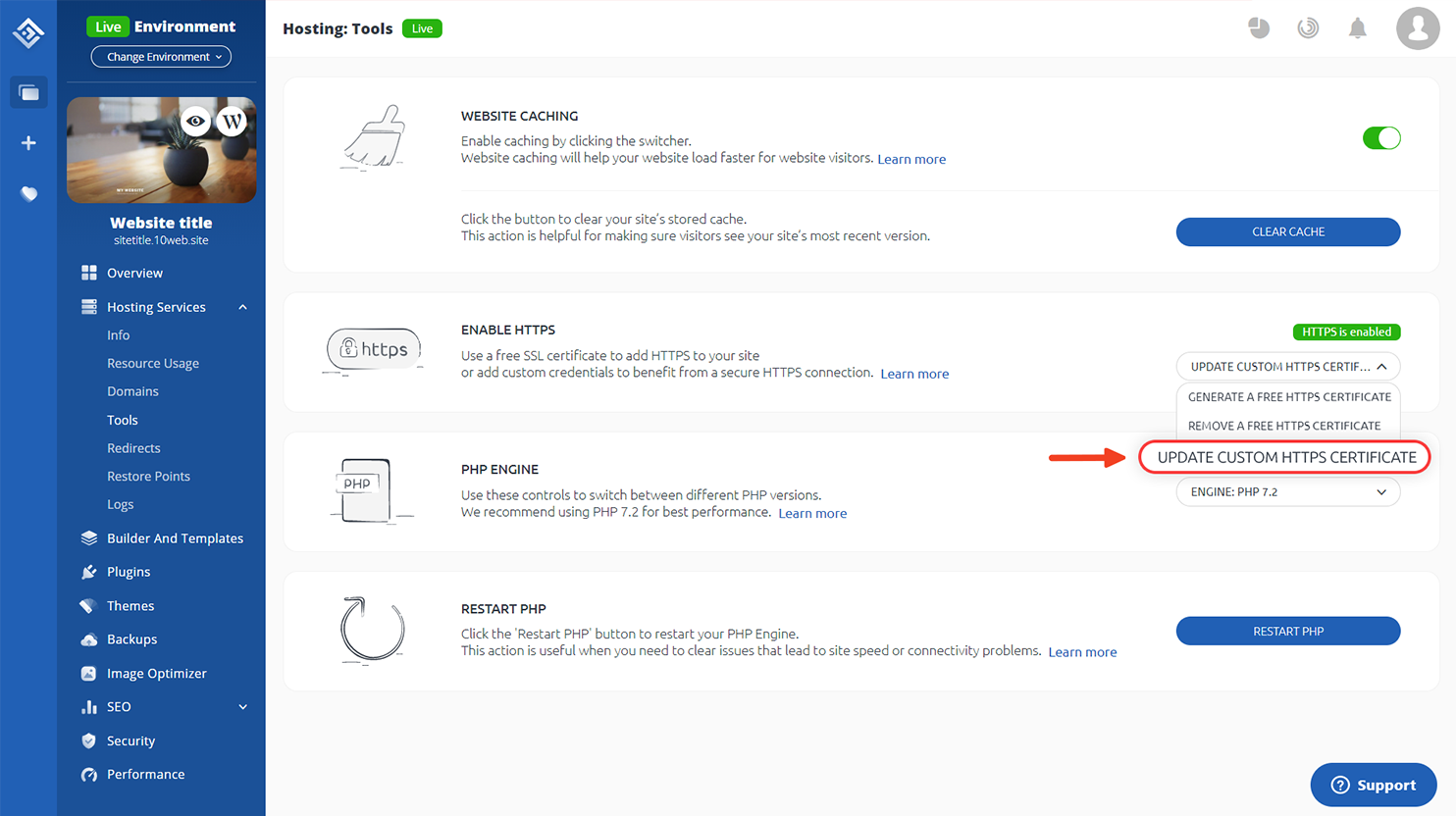Click Learn more link under PHP Engine
1456x816 pixels.
812,513
